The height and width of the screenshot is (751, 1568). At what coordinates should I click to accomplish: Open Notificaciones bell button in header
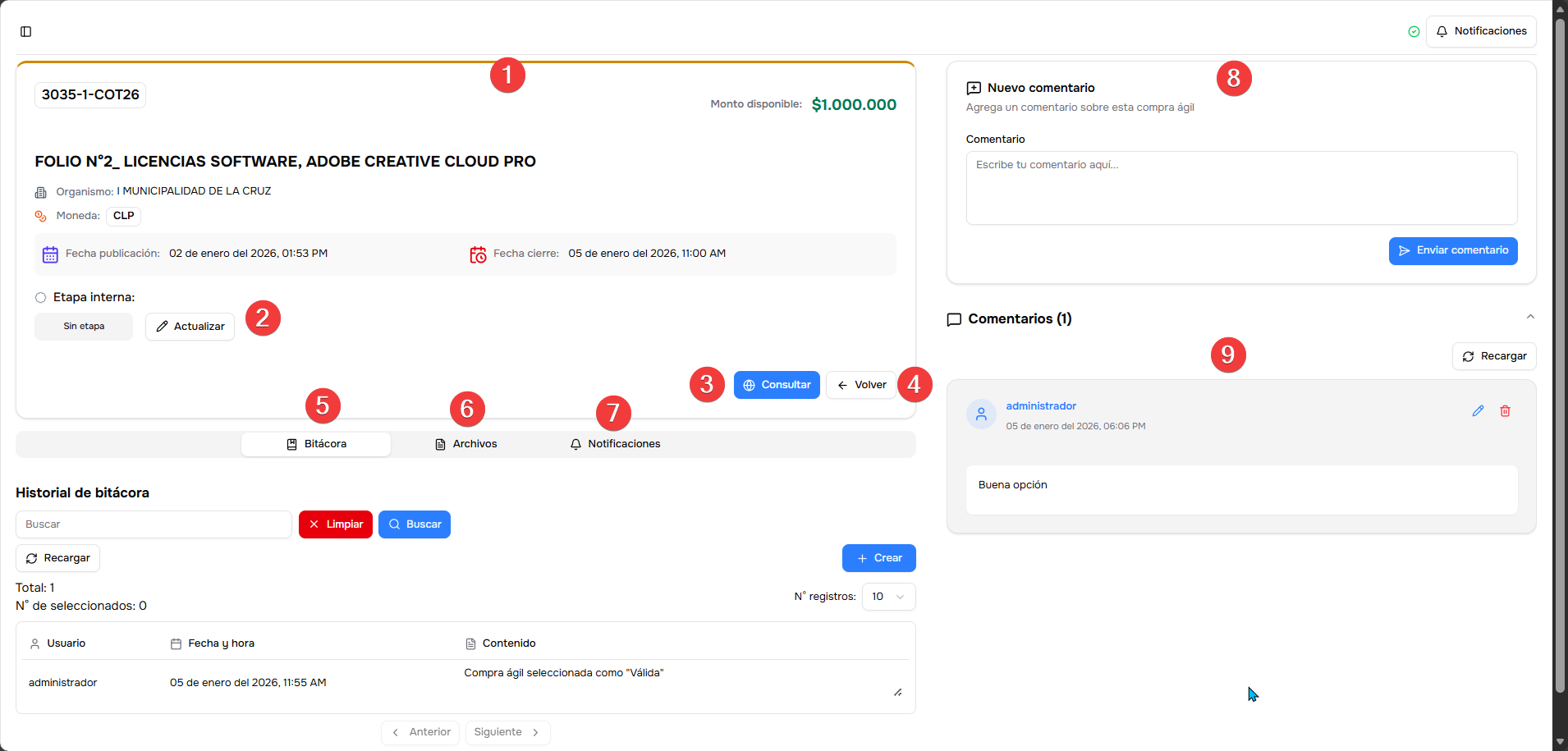tap(1480, 32)
